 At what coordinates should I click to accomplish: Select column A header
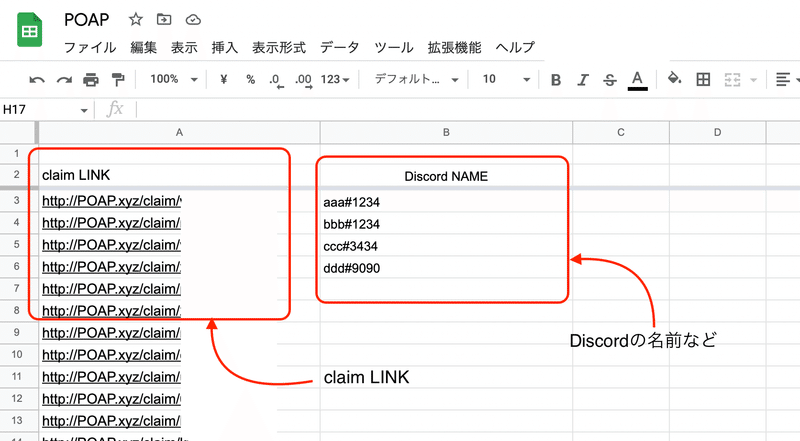(179, 133)
